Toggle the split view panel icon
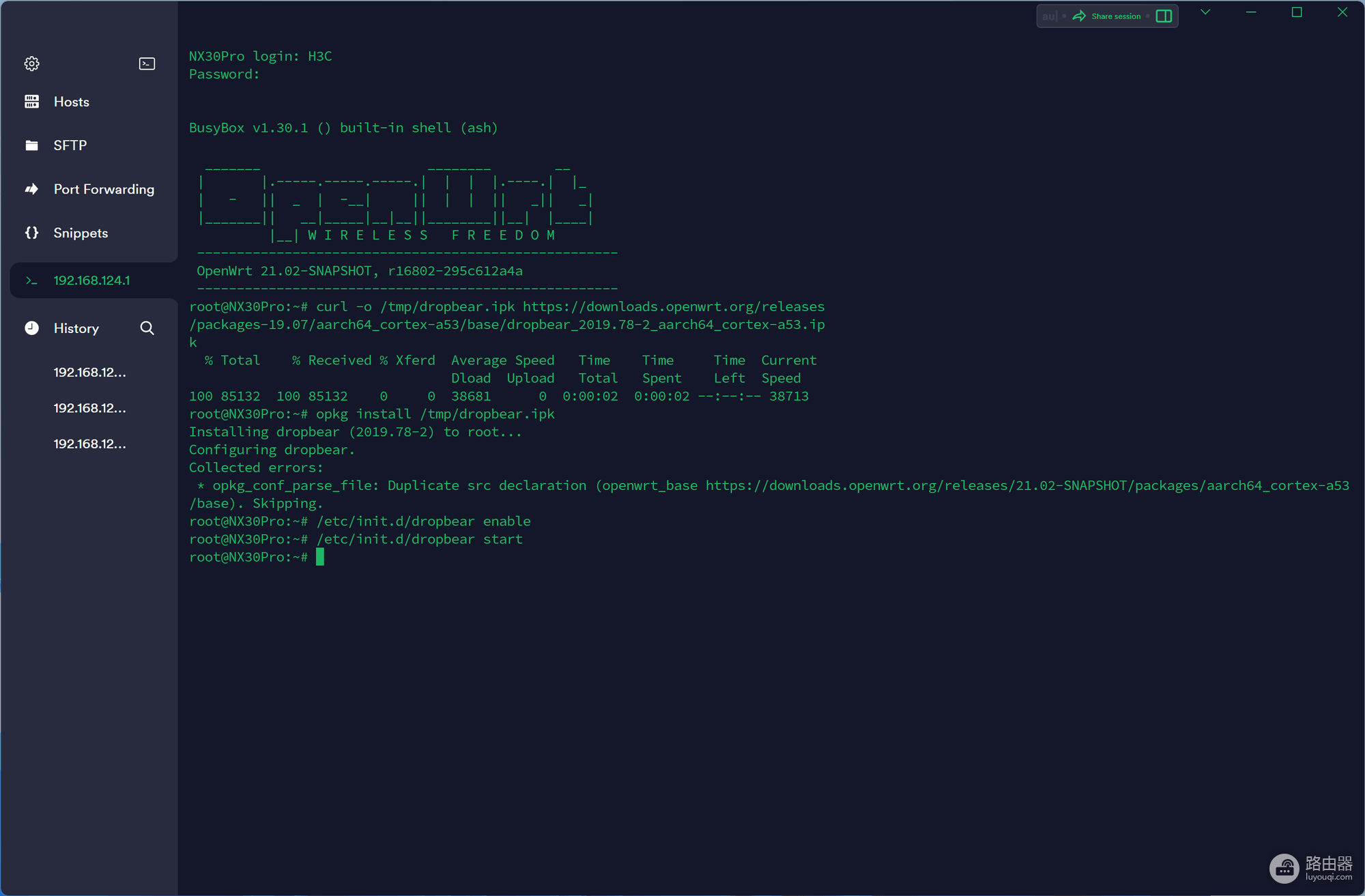Screen dimensions: 1365x896 point(1164,16)
